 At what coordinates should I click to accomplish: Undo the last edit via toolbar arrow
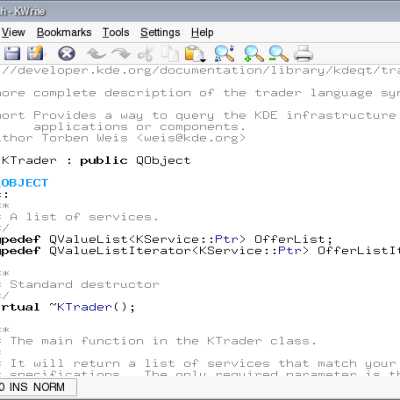(96, 53)
